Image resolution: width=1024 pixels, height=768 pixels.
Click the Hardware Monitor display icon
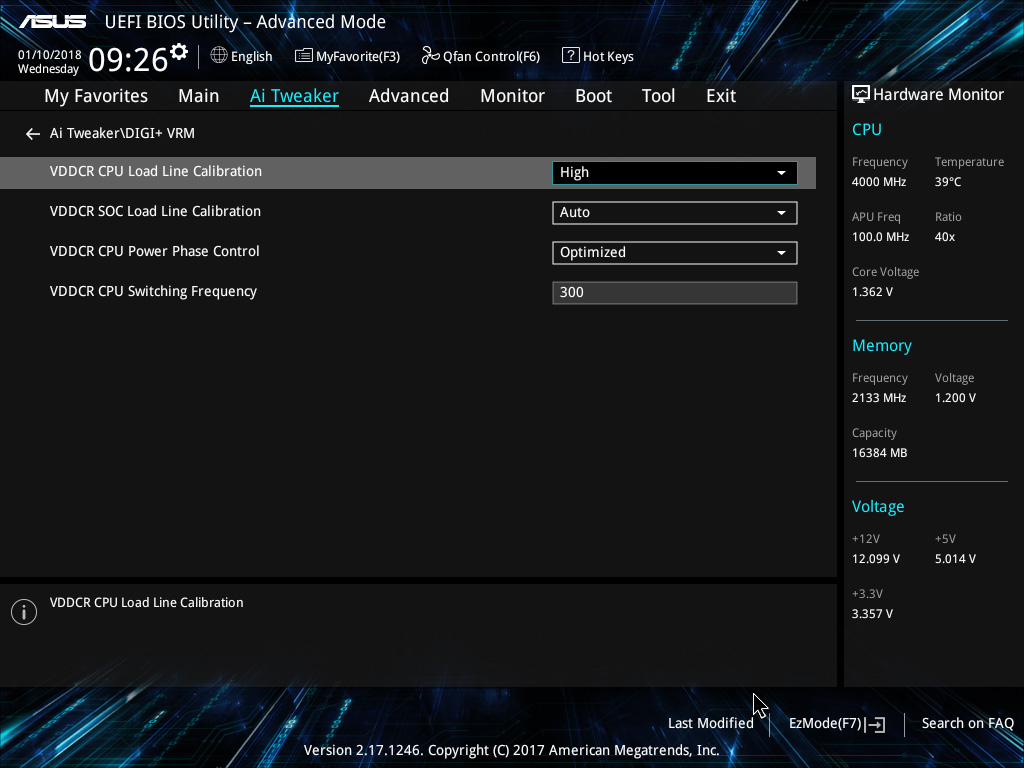tap(861, 95)
